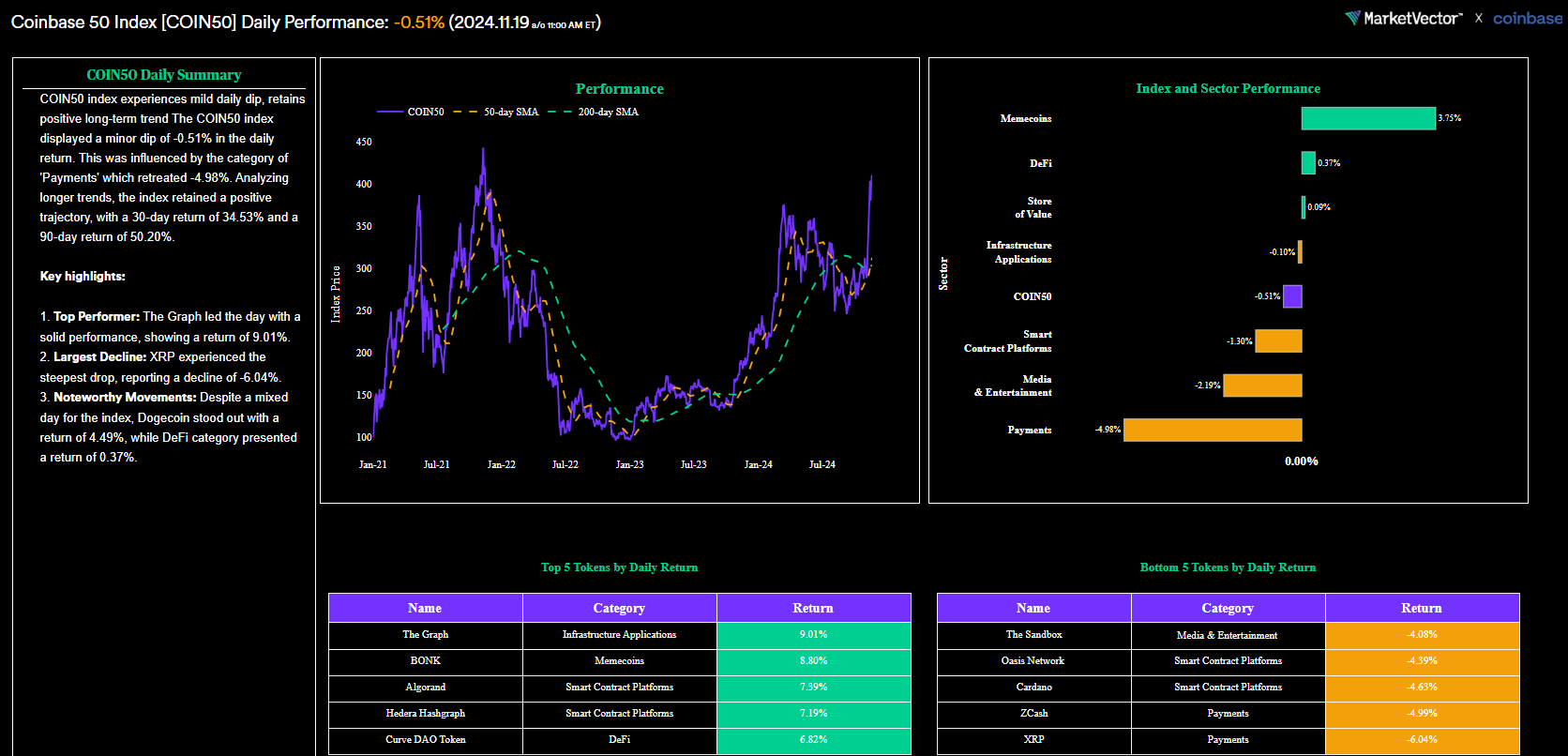
Task: Select the 'BONK' token cell
Action: [425, 661]
